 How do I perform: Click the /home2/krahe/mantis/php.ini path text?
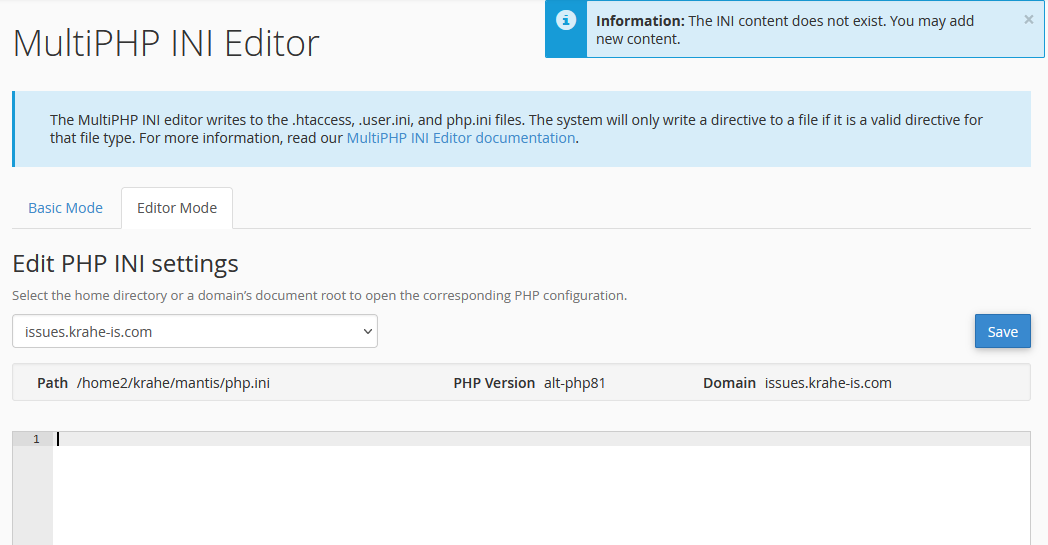pyautogui.click(x=173, y=383)
